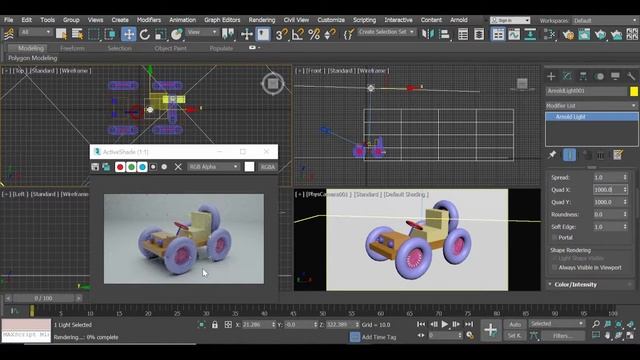Enable the red channel in ActiveShade
640x360 pixels.
[x=120, y=167]
